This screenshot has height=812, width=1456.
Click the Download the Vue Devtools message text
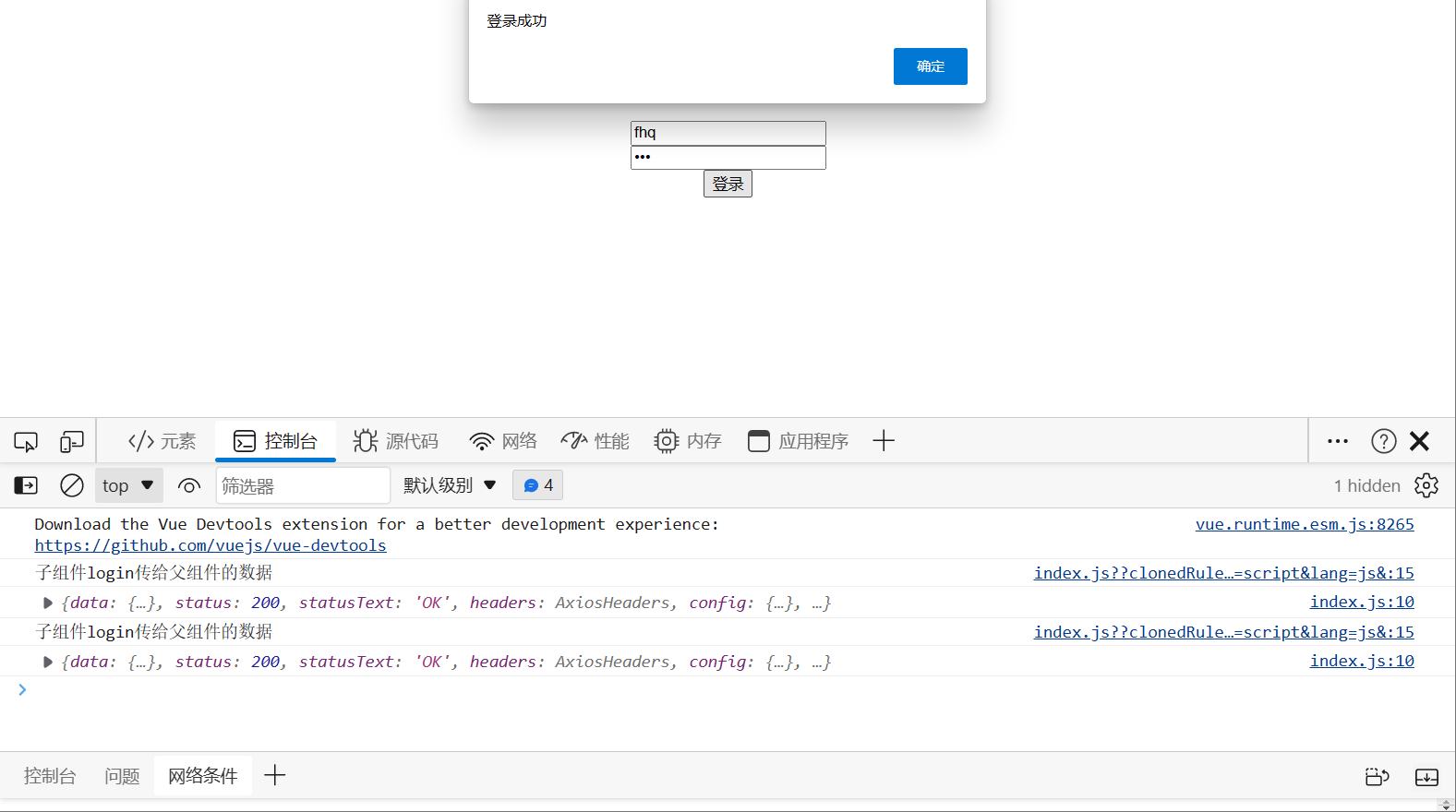377,524
